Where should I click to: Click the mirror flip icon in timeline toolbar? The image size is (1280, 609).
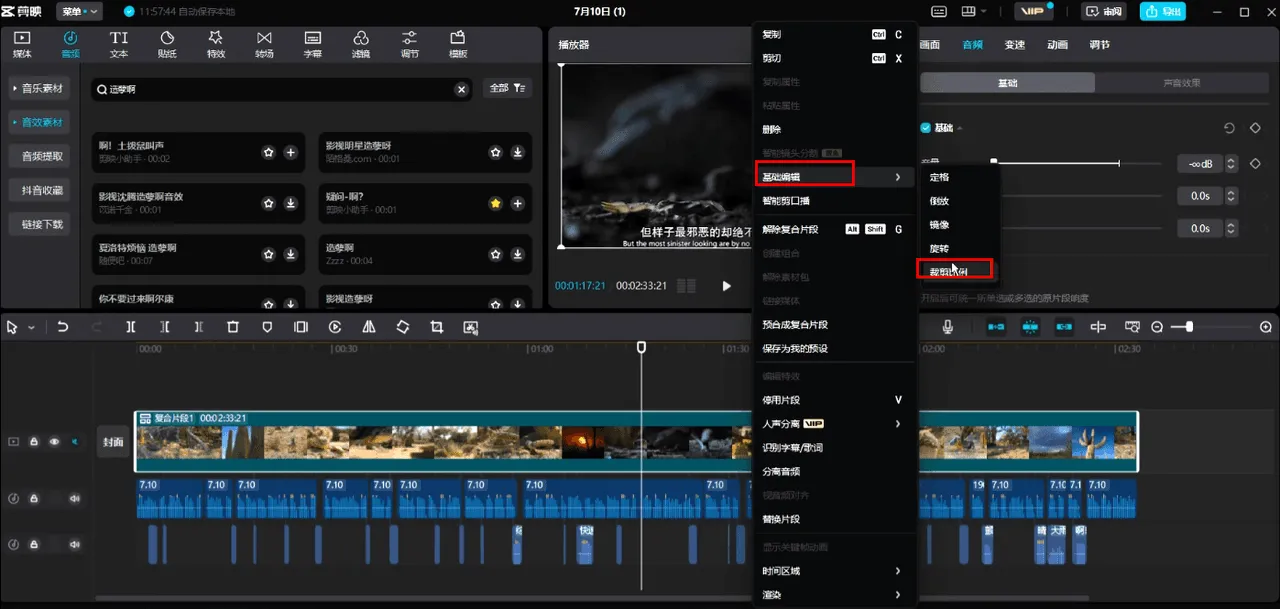pyautogui.click(x=369, y=327)
